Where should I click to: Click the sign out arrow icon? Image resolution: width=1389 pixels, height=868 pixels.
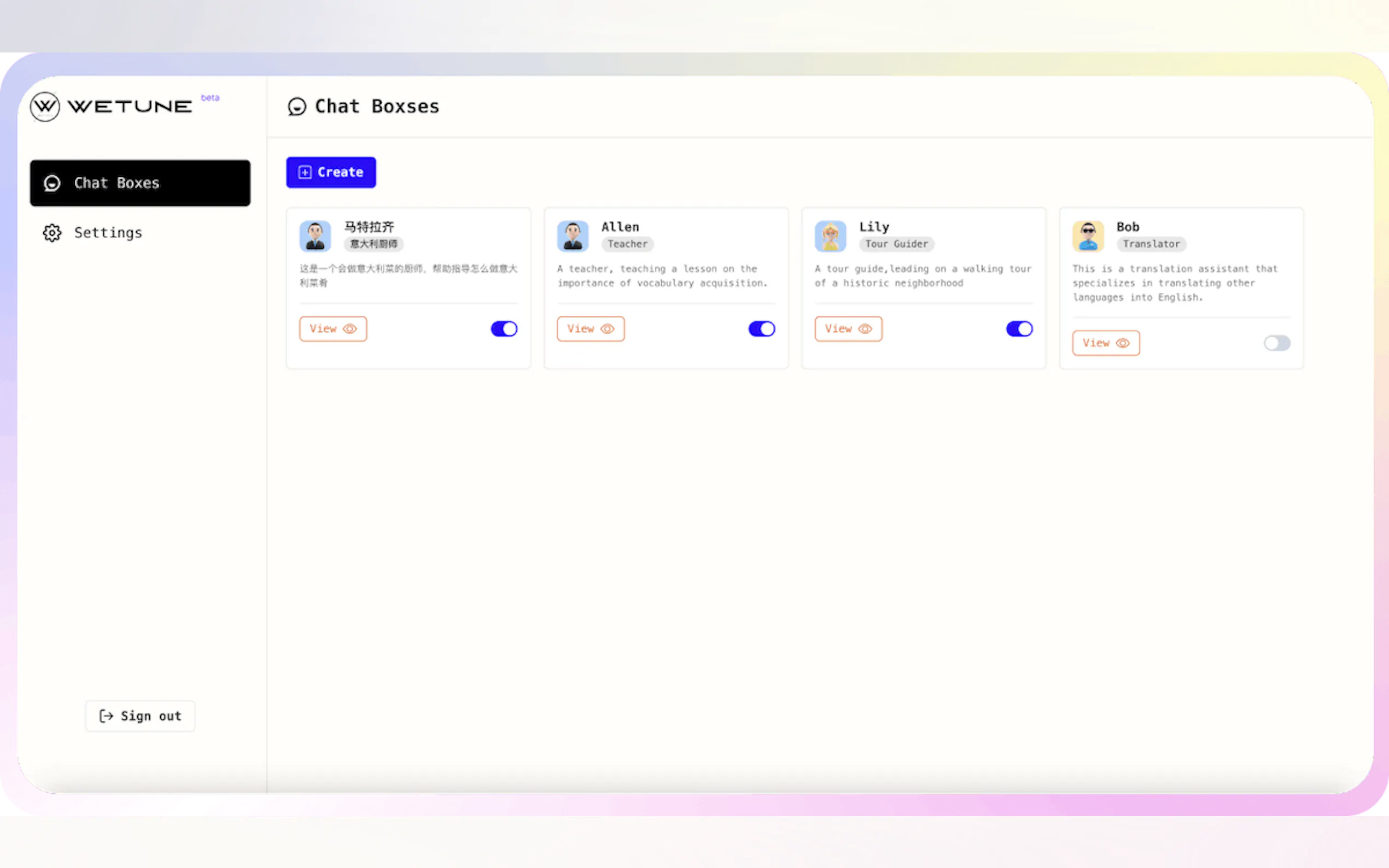coord(106,716)
